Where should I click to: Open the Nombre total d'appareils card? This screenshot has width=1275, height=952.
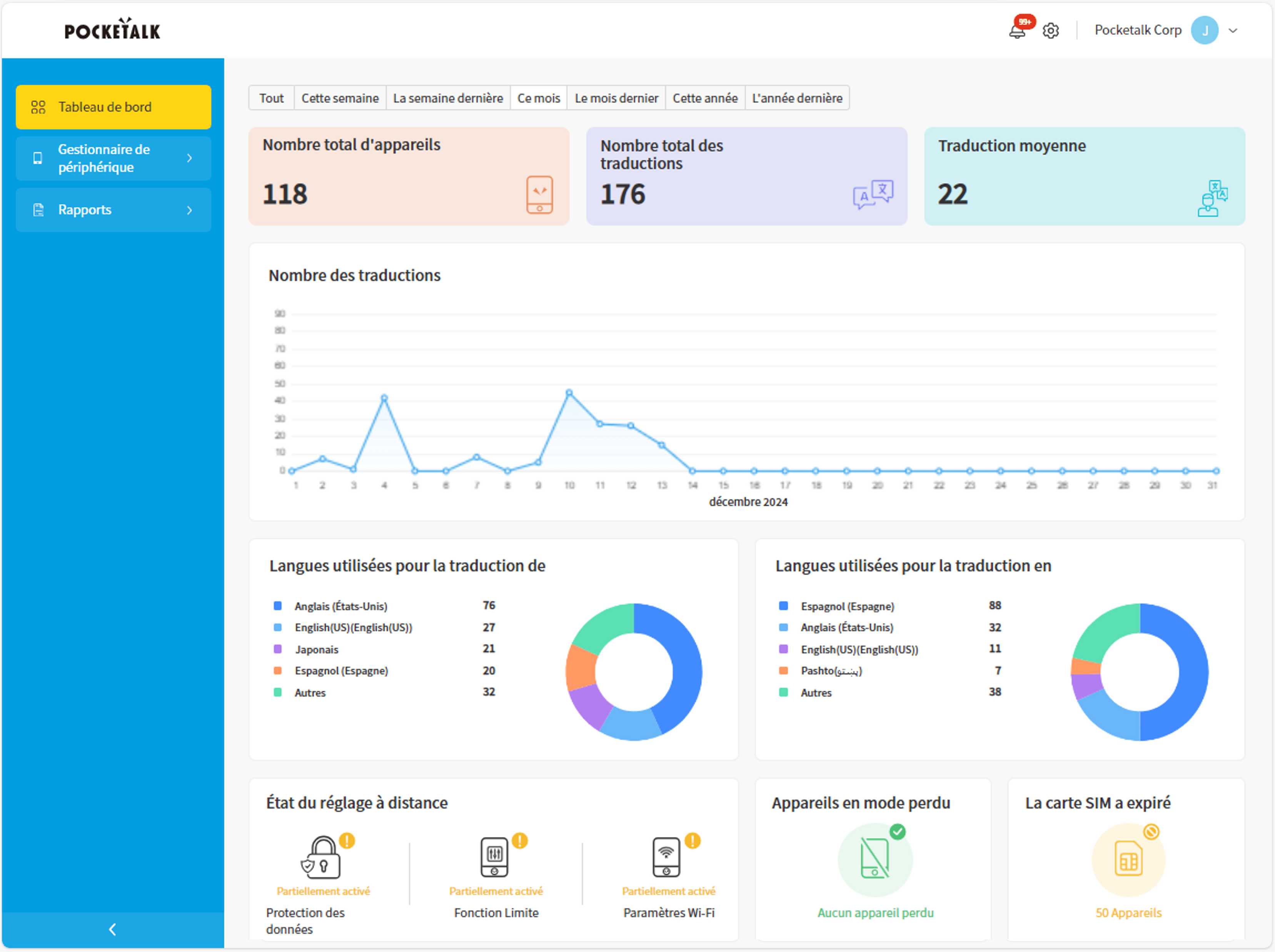[409, 176]
